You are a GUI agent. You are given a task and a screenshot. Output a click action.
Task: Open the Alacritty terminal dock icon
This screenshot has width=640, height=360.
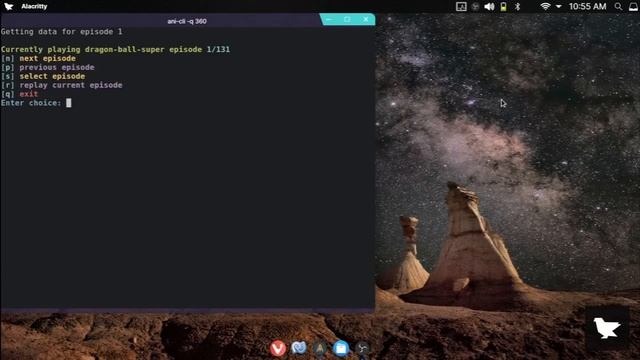tap(320, 348)
